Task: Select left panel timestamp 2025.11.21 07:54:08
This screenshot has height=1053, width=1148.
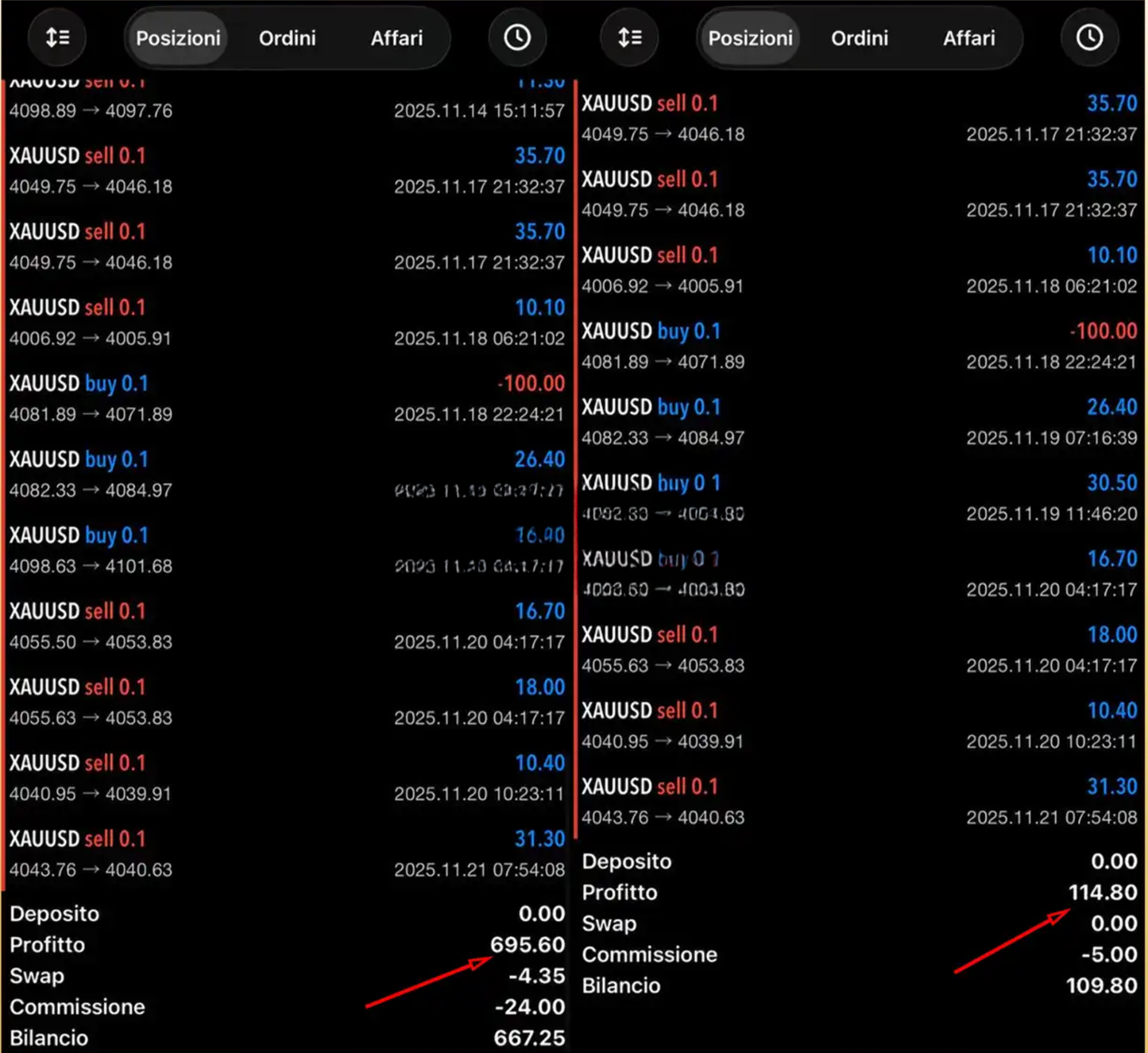Action: [479, 870]
